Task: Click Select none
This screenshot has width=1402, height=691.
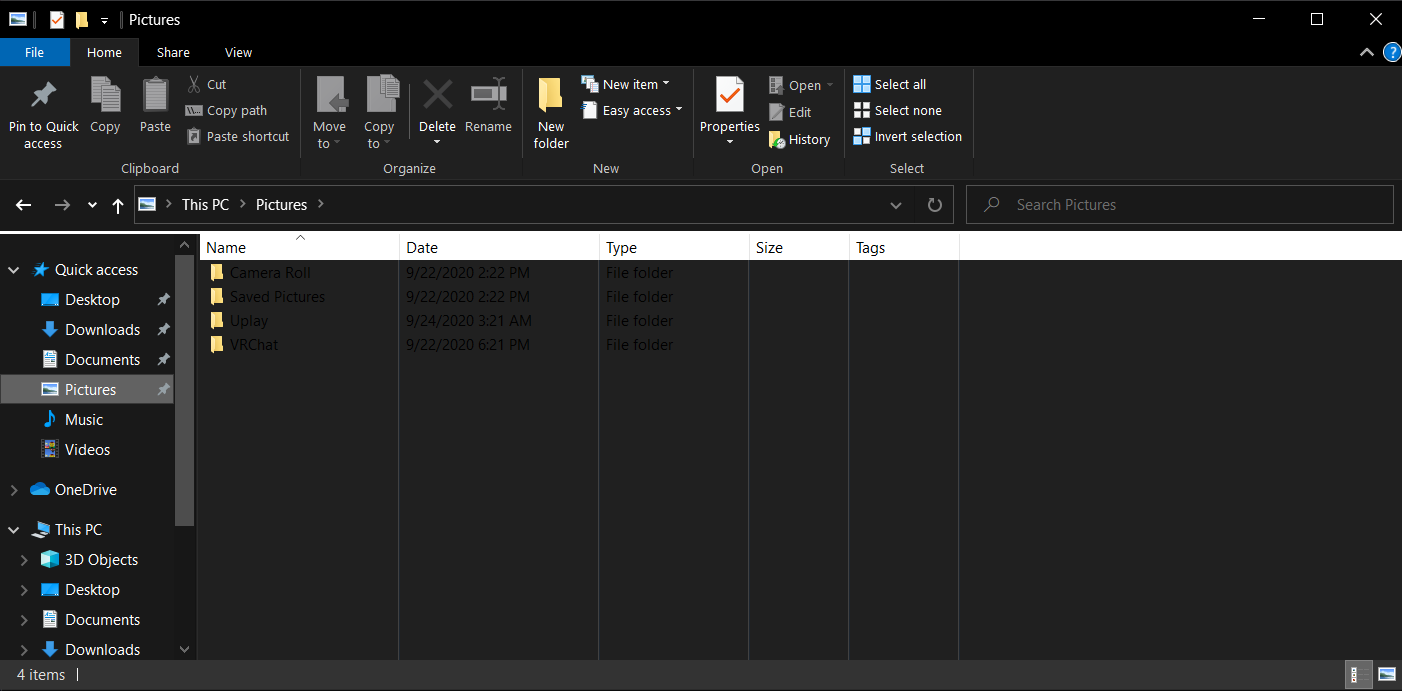Action: tap(898, 111)
